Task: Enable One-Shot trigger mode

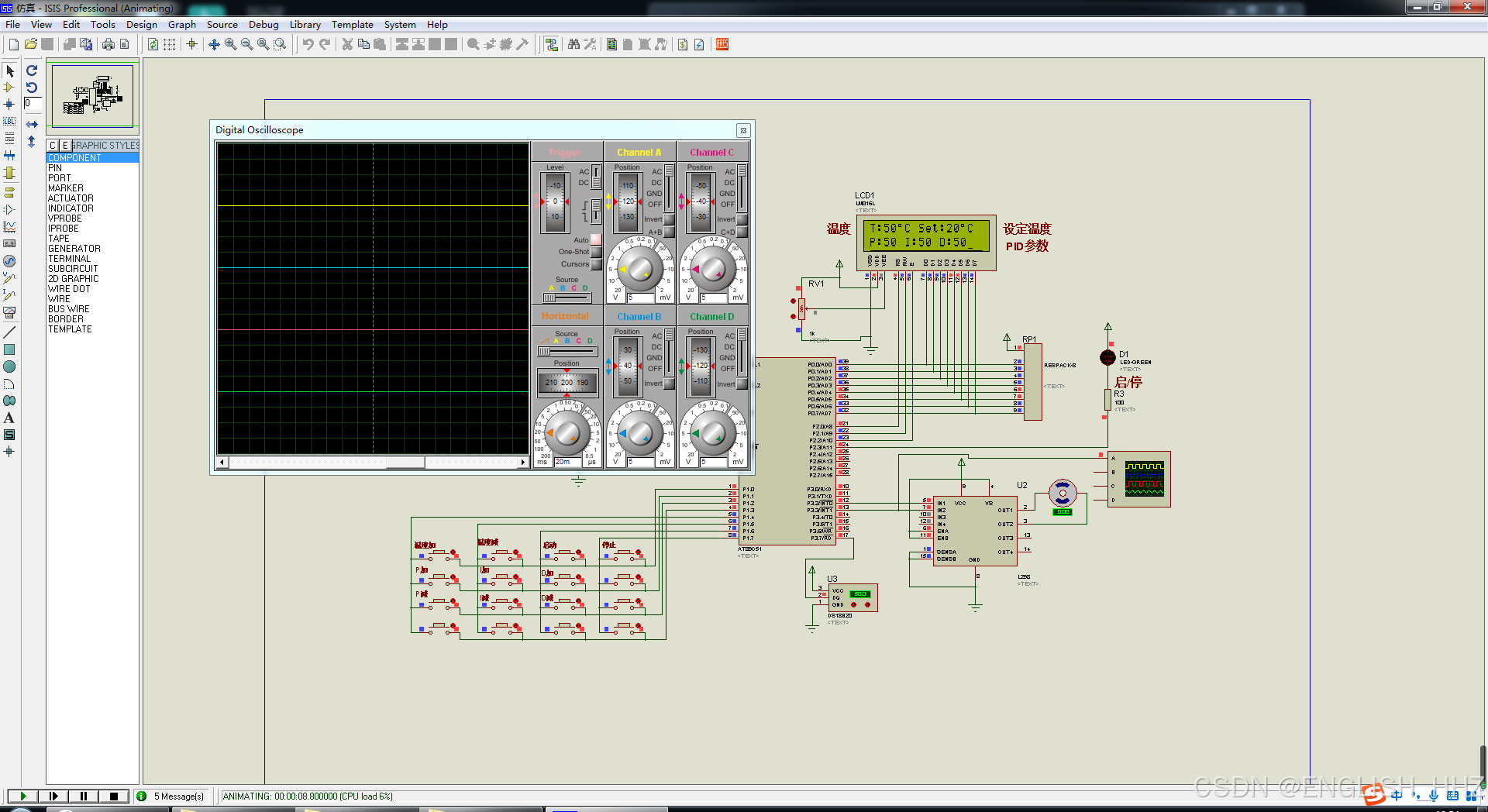Action: point(596,252)
